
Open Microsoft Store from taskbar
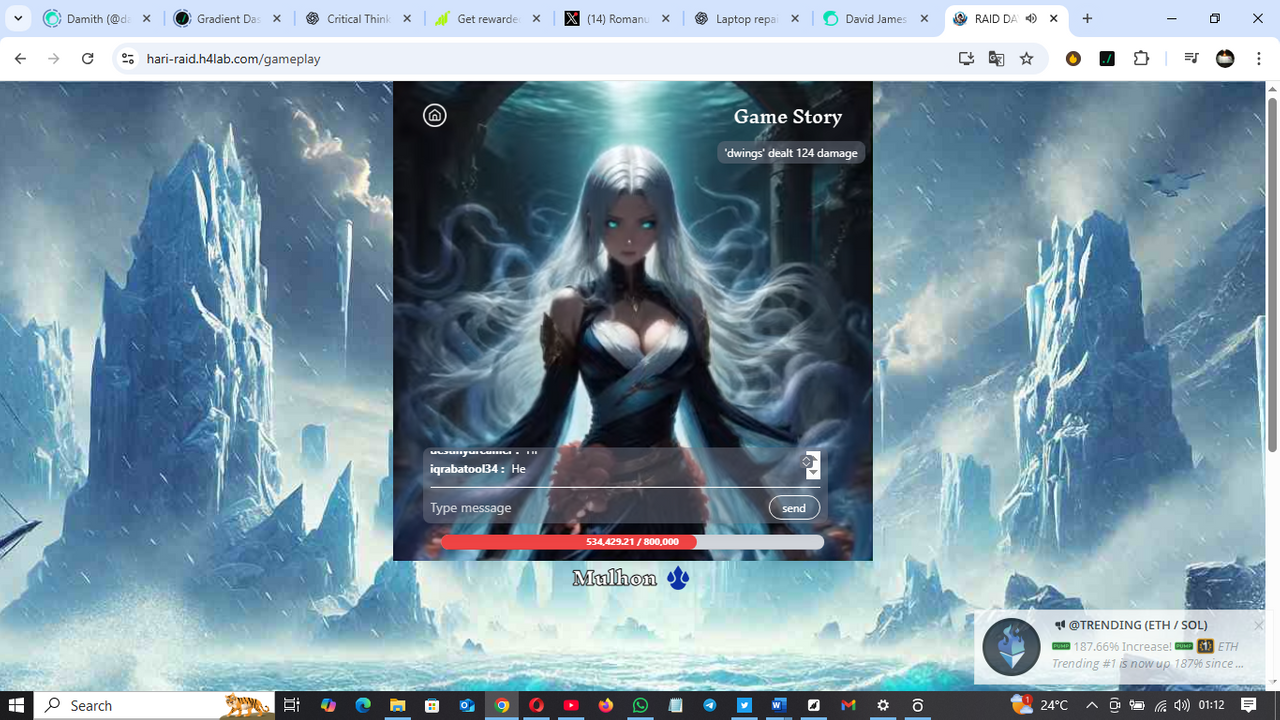(432, 705)
